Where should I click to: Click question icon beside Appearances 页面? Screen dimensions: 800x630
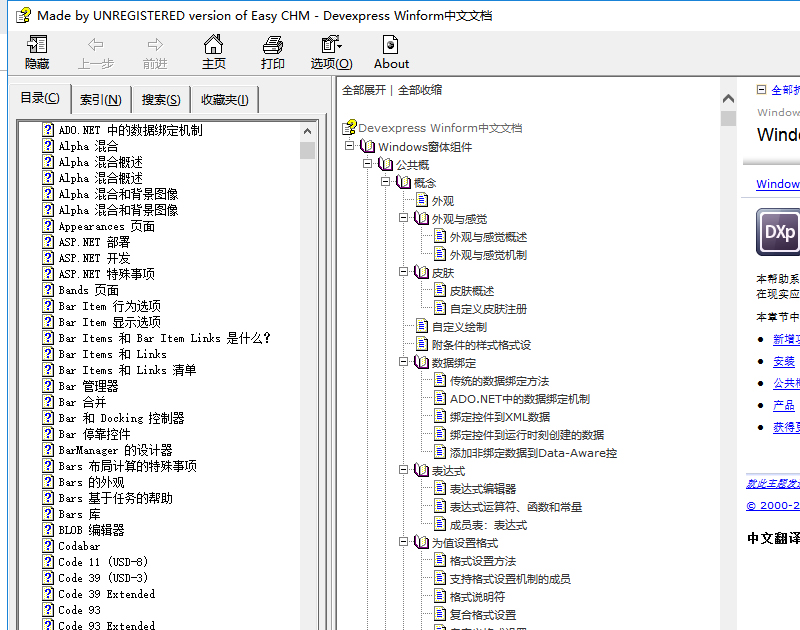48,225
